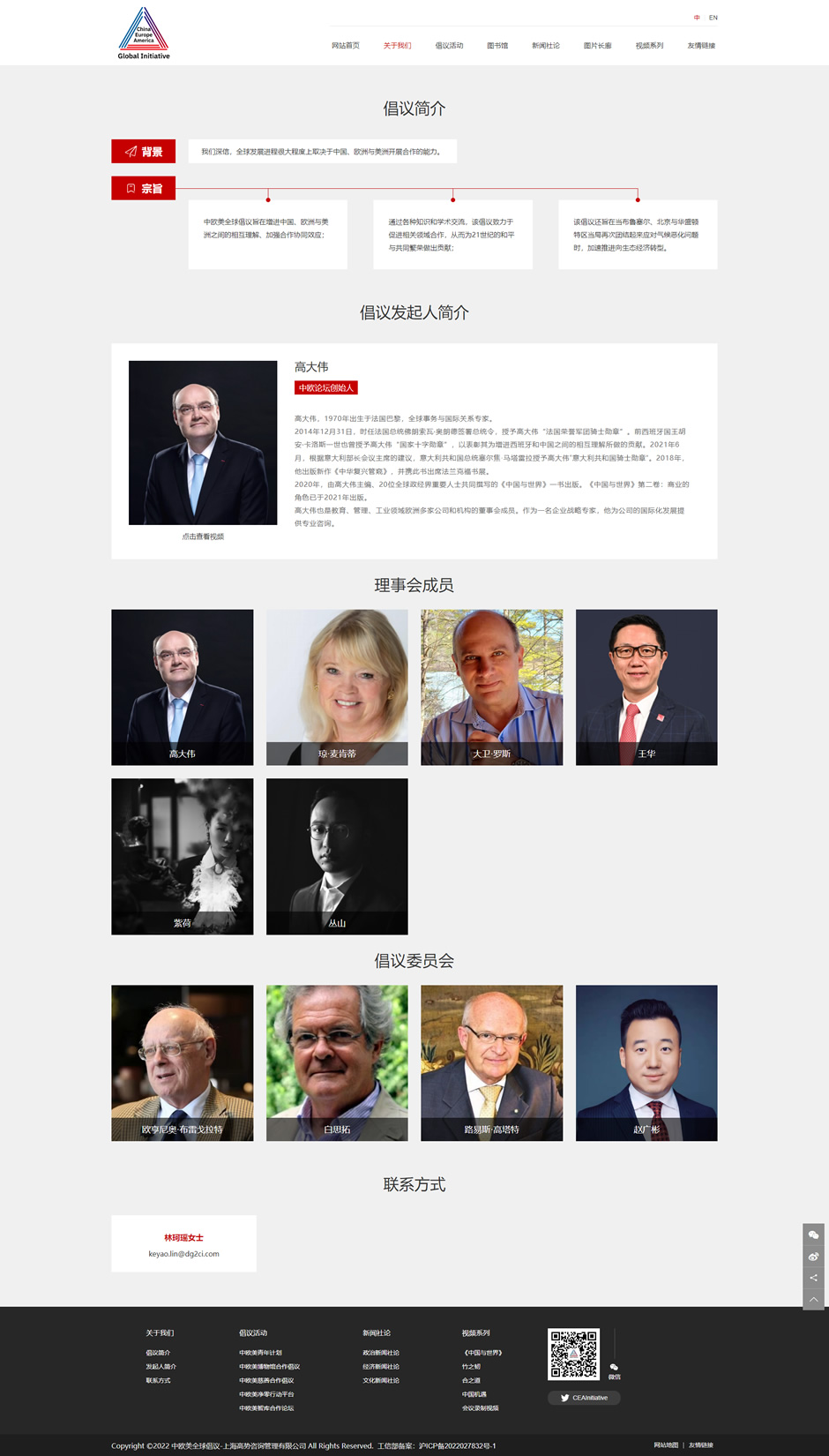This screenshot has width=829, height=1456.
Task: Select the 宗旨 red tab button
Action: [x=143, y=188]
